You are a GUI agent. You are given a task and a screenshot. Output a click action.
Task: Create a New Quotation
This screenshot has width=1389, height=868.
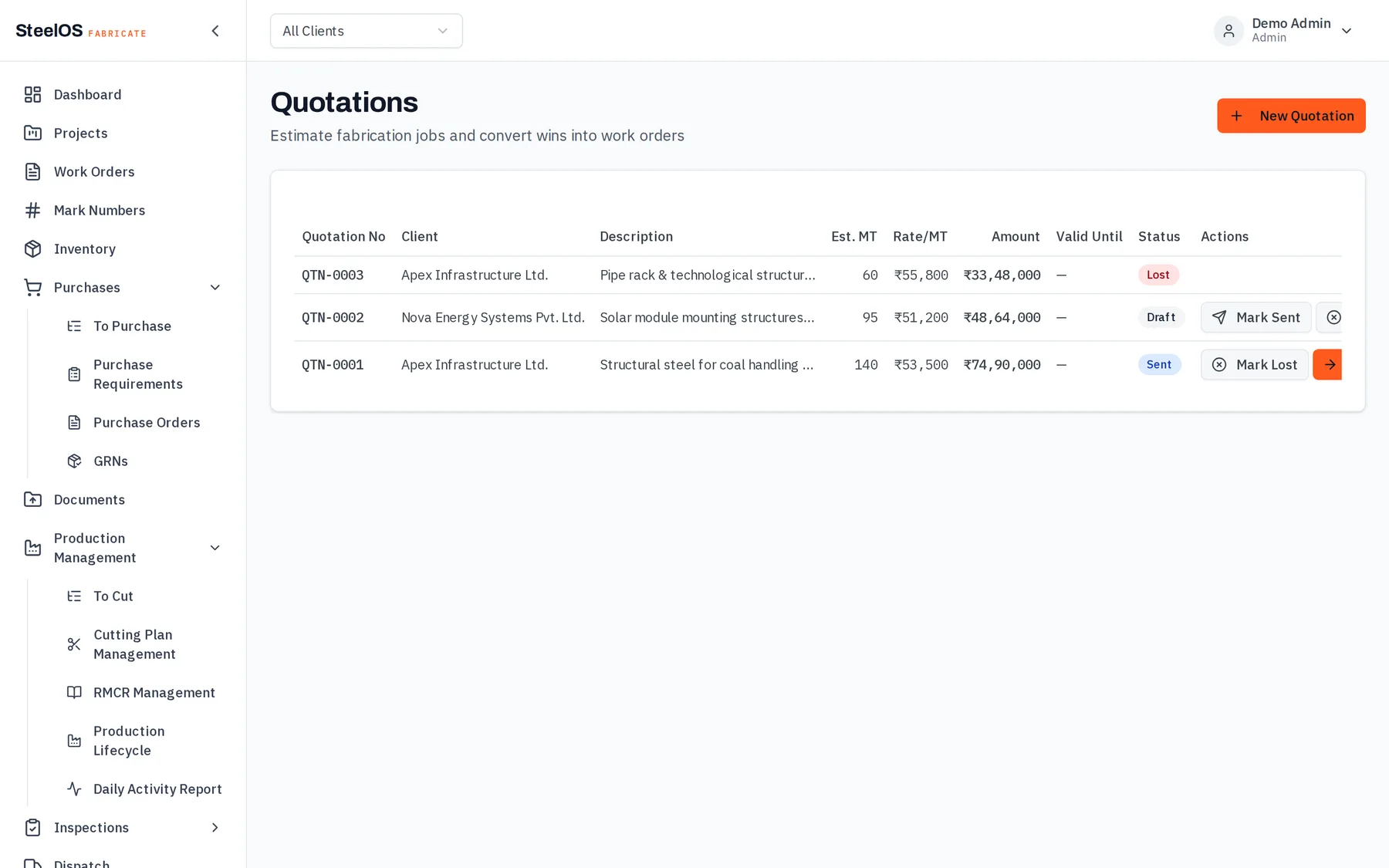point(1291,116)
